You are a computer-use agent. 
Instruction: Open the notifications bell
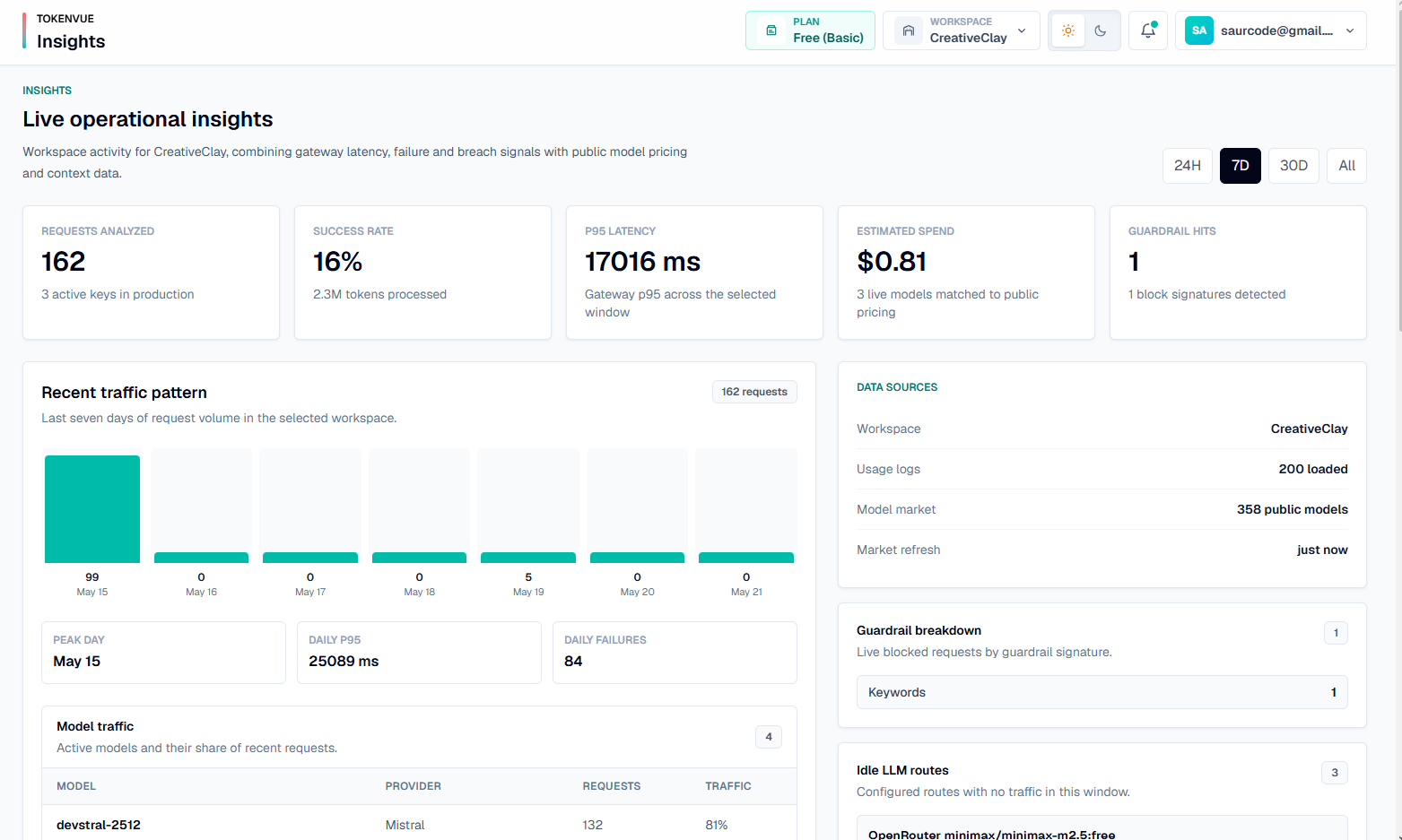pos(1147,30)
